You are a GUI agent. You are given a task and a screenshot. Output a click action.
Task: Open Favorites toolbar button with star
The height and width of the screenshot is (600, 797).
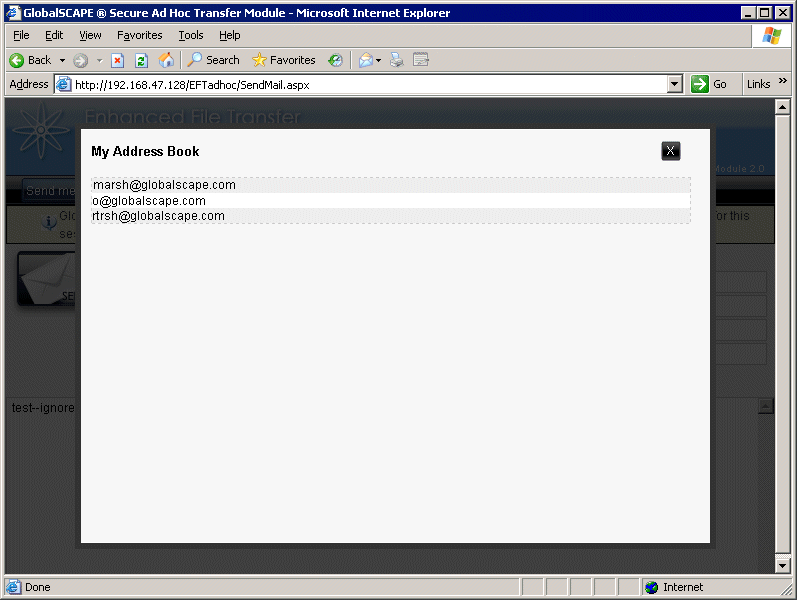[284, 60]
